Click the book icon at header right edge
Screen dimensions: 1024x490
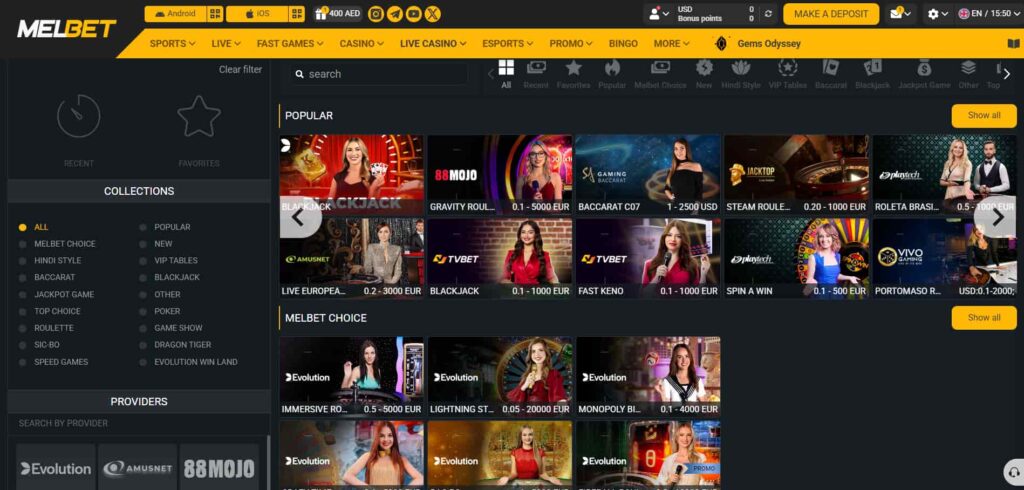pos(1013,44)
